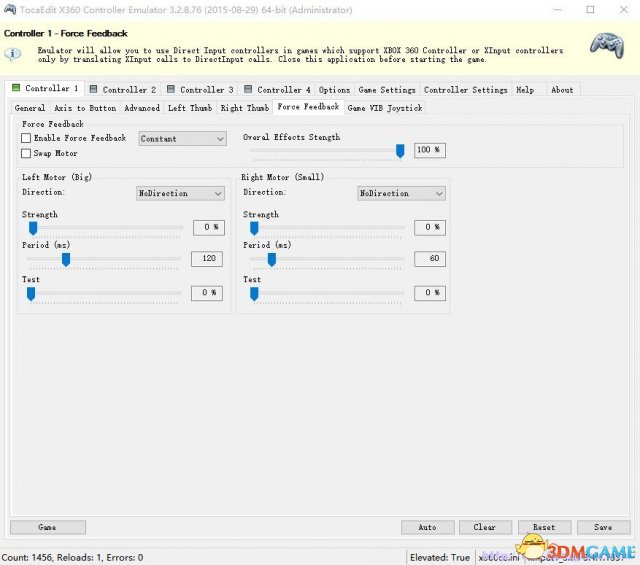Switch to the Controller 4 tab

click(x=278, y=89)
